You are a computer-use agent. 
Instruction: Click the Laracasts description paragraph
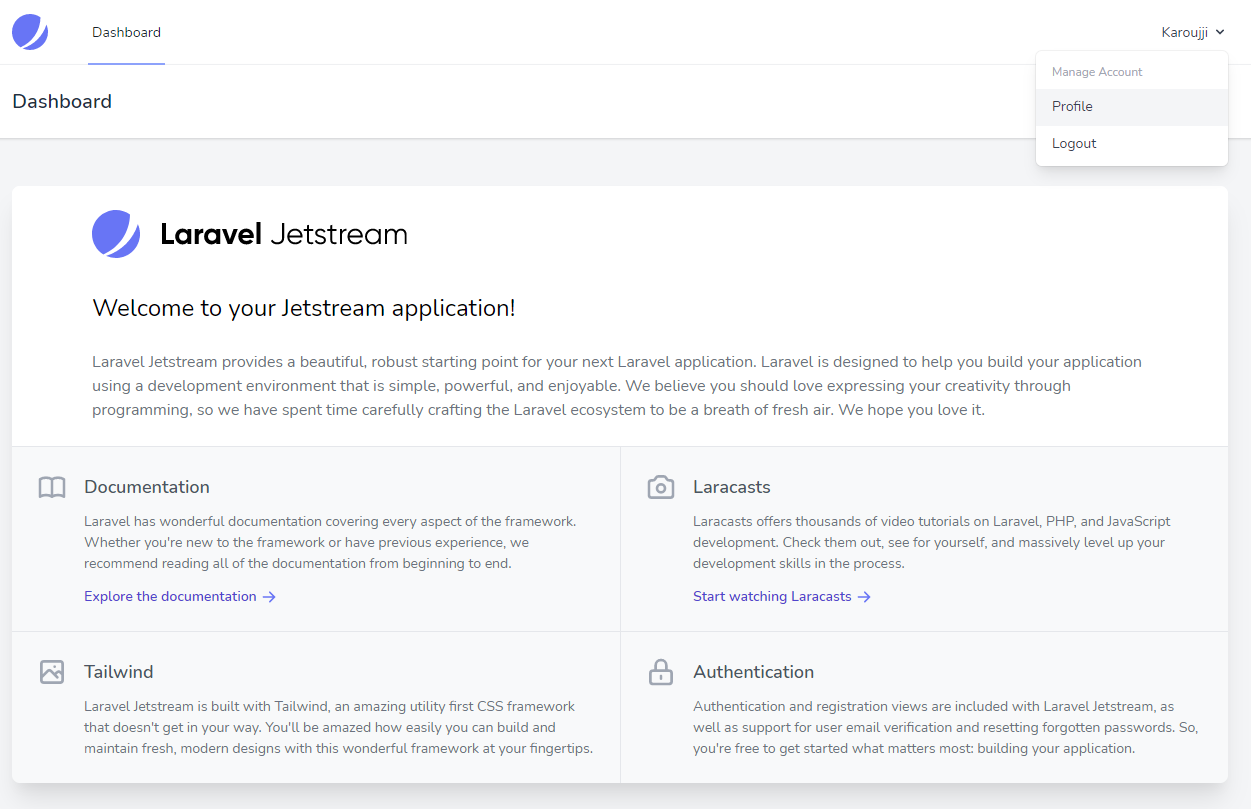click(931, 543)
